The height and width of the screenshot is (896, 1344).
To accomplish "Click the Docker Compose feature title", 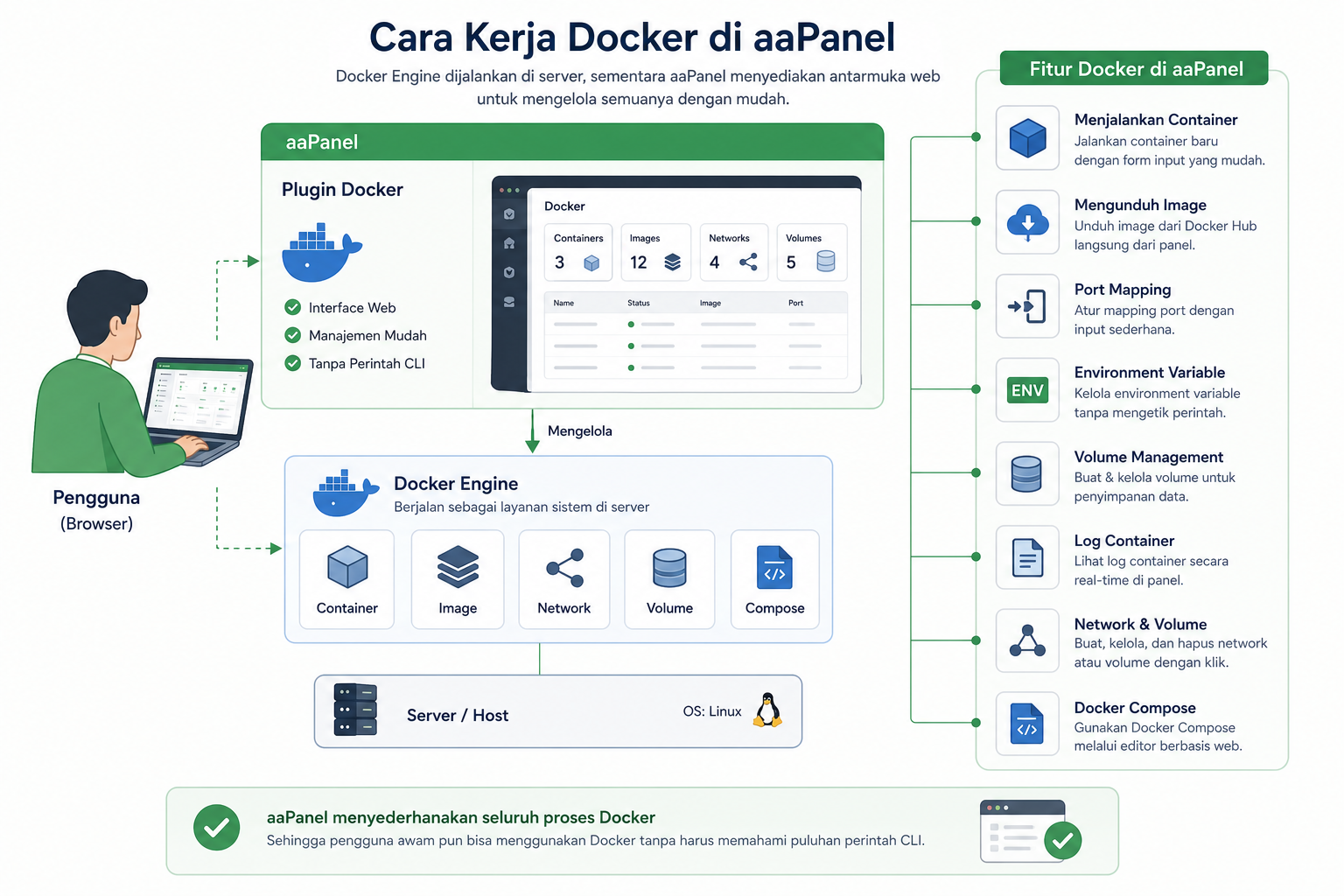I will pyautogui.click(x=1135, y=708).
